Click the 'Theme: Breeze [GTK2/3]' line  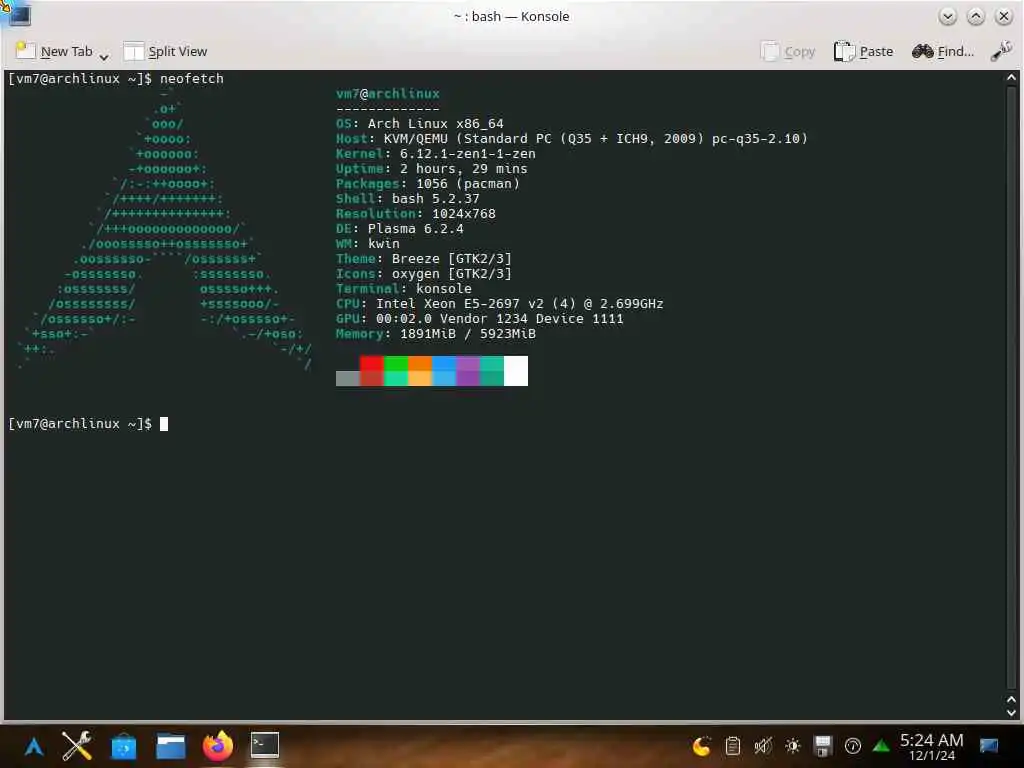coord(424,259)
